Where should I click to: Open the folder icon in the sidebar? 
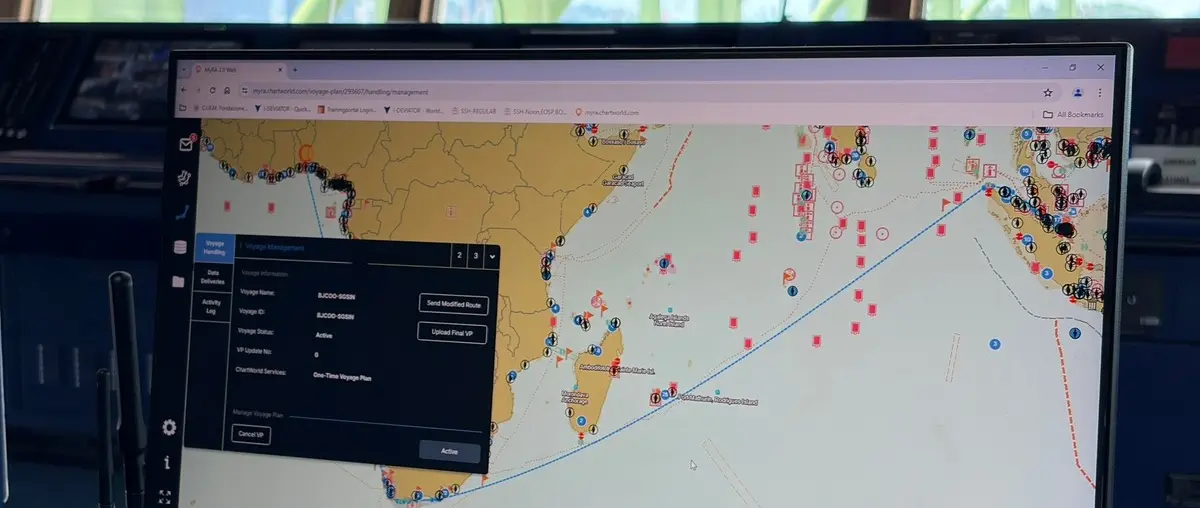pos(178,282)
